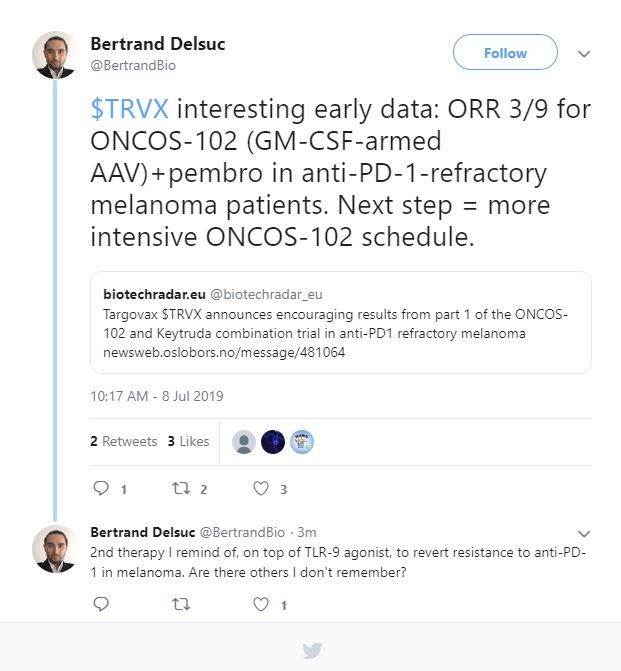The height and width of the screenshot is (671, 621).
Task: Click the Follow button
Action: pos(505,52)
